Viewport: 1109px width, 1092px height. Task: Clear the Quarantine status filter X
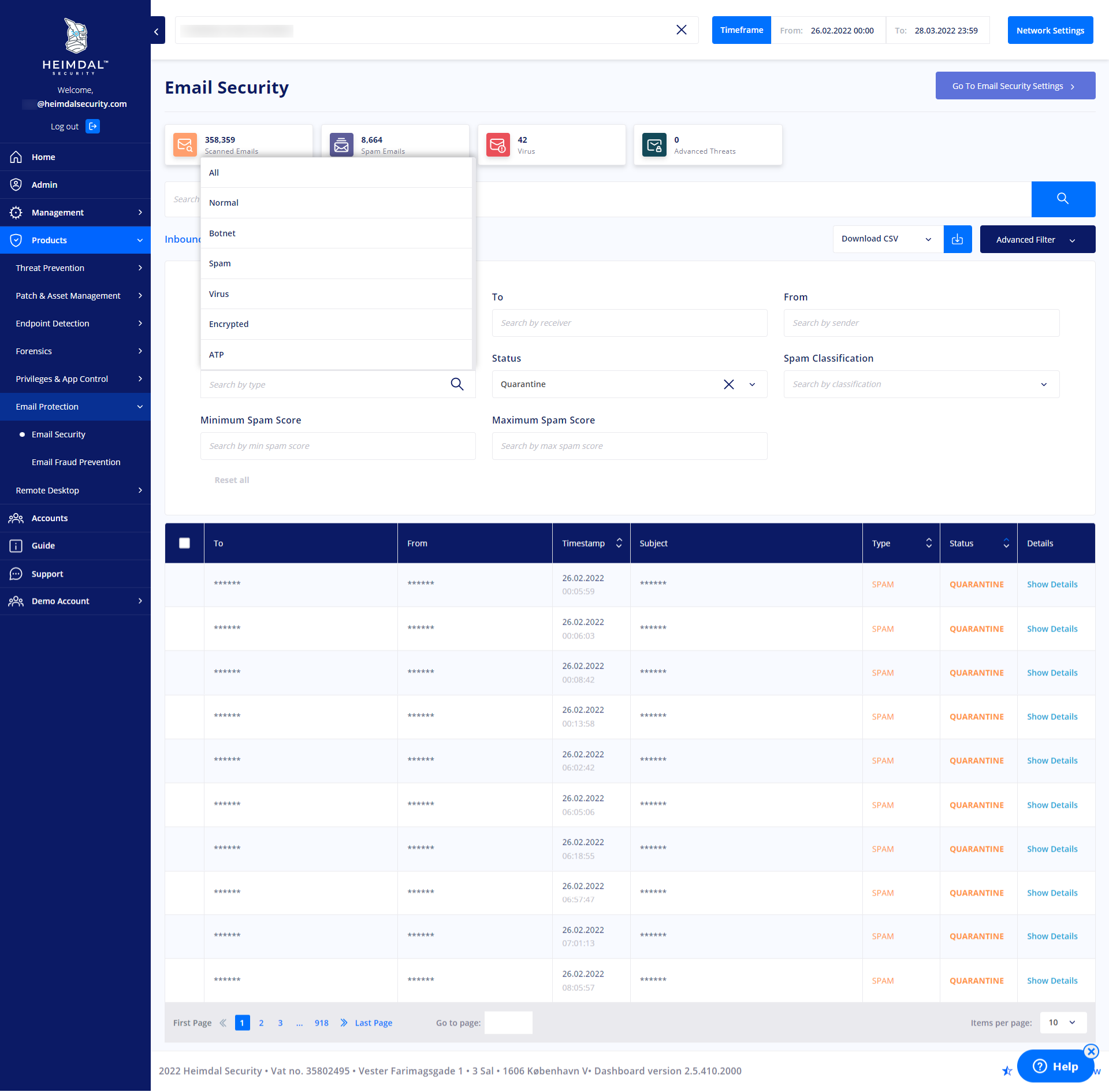coord(729,384)
